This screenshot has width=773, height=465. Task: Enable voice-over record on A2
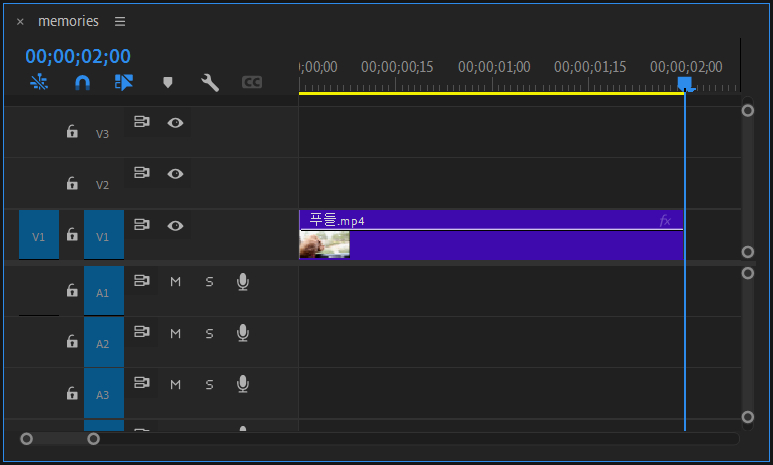(243, 333)
